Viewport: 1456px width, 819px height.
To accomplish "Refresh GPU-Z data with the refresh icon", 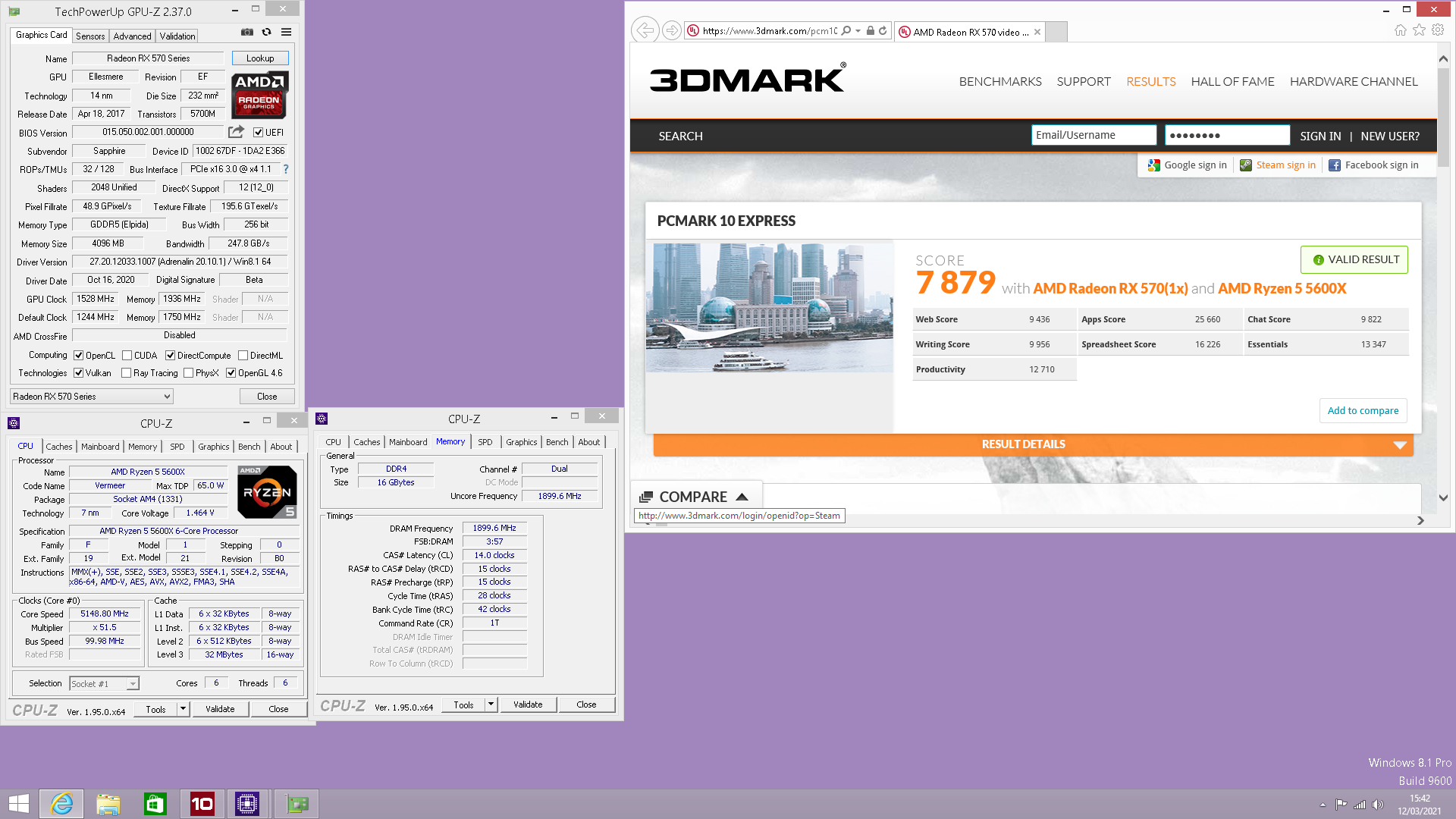I will click(x=266, y=32).
